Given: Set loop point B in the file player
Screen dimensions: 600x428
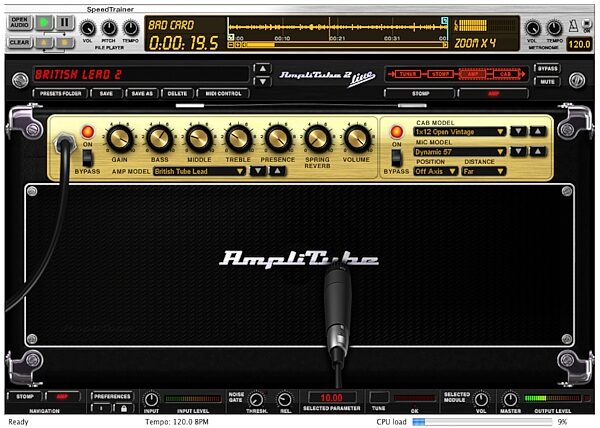Looking at the screenshot, I should [65, 42].
